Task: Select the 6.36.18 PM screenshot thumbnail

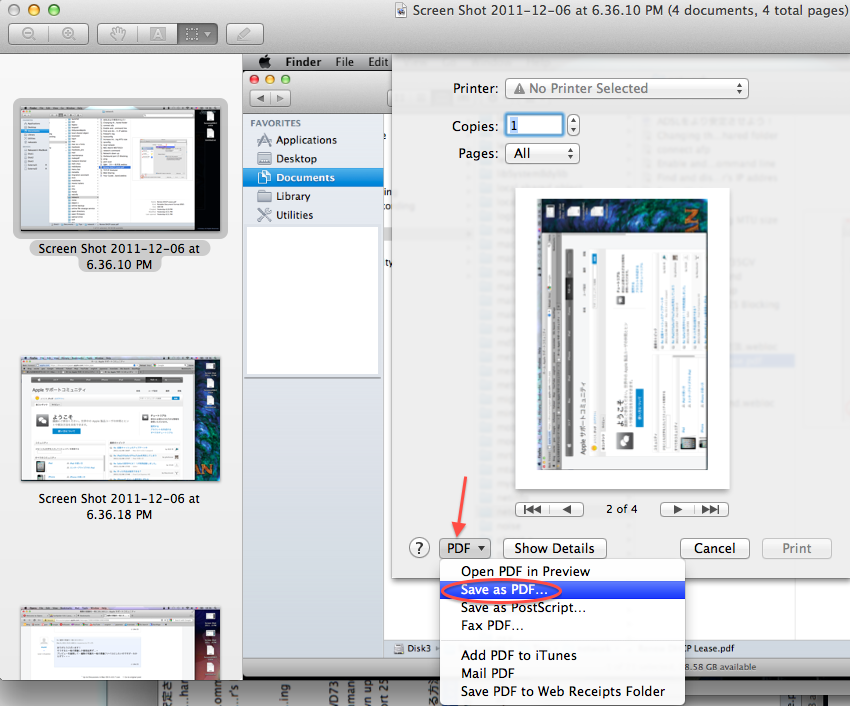Action: click(120, 419)
